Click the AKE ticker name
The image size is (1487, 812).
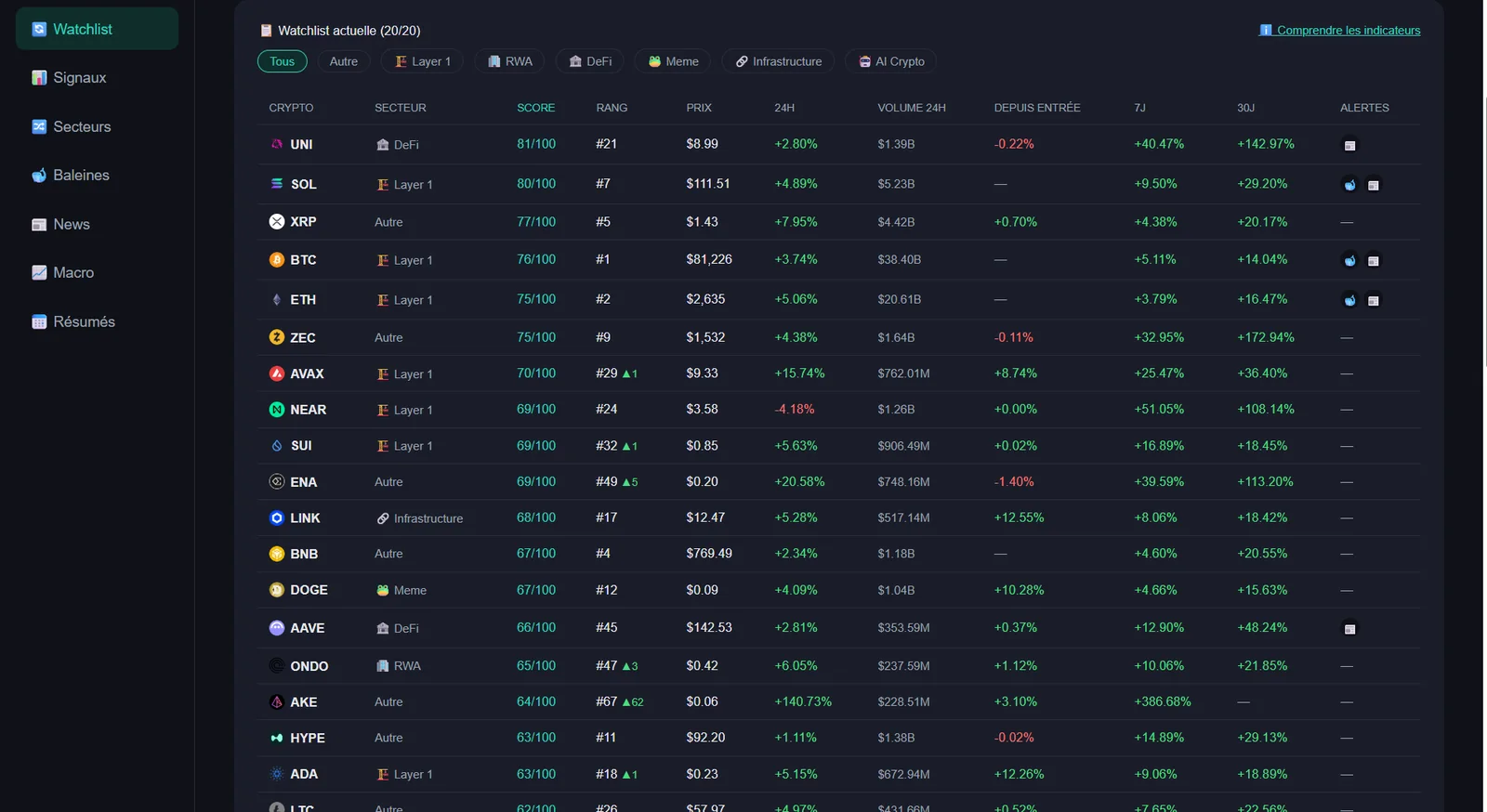pyautogui.click(x=303, y=702)
